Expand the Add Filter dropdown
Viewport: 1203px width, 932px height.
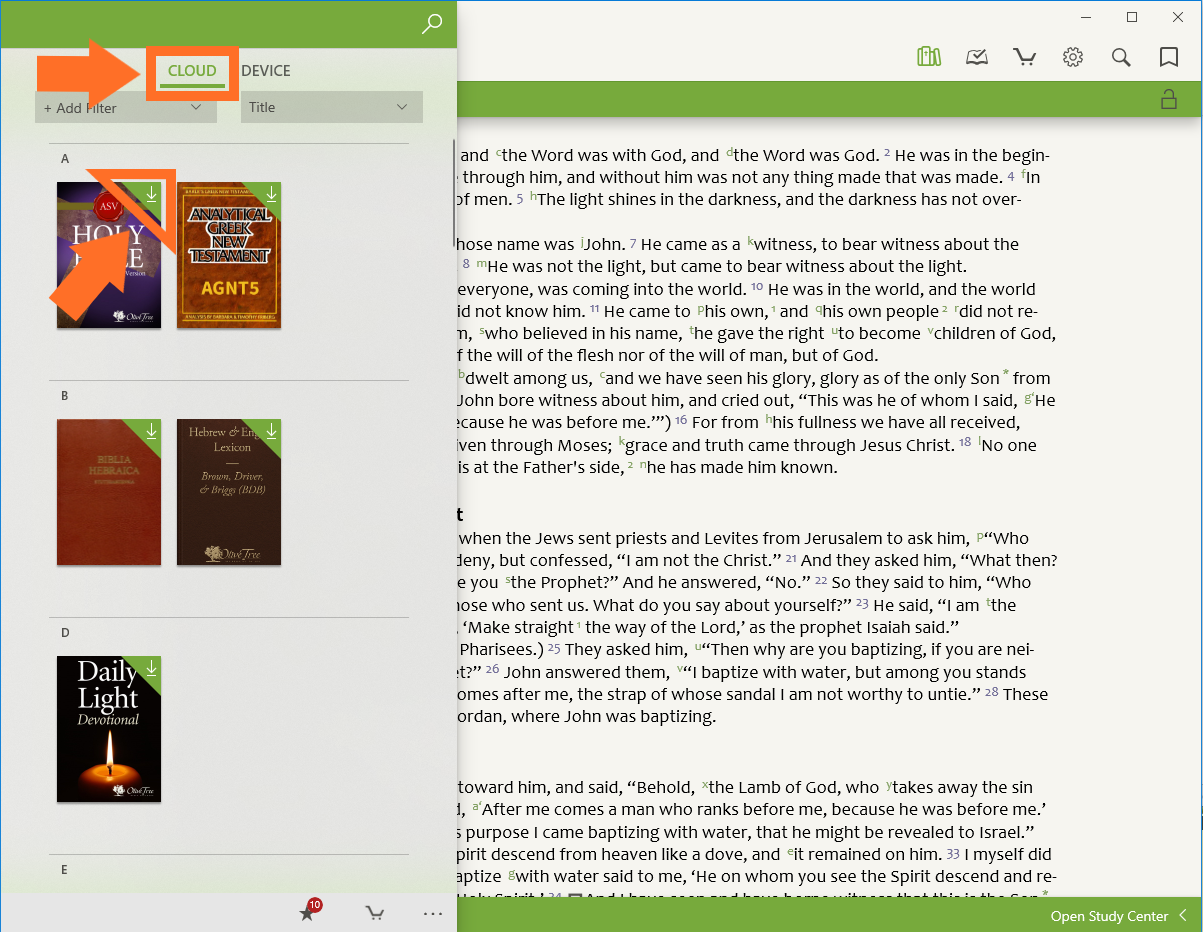(126, 108)
